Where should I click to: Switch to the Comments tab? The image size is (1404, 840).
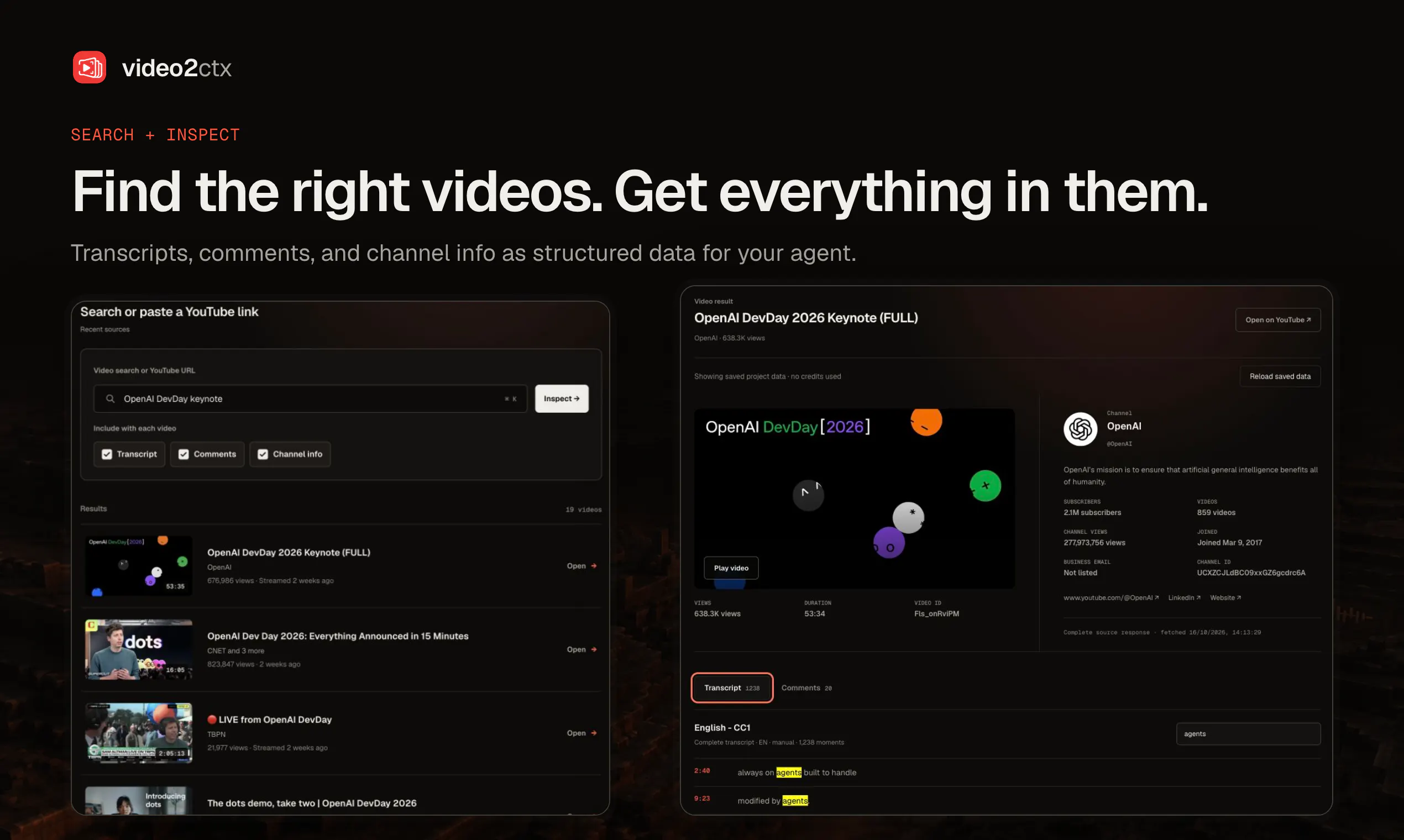[x=806, y=687]
